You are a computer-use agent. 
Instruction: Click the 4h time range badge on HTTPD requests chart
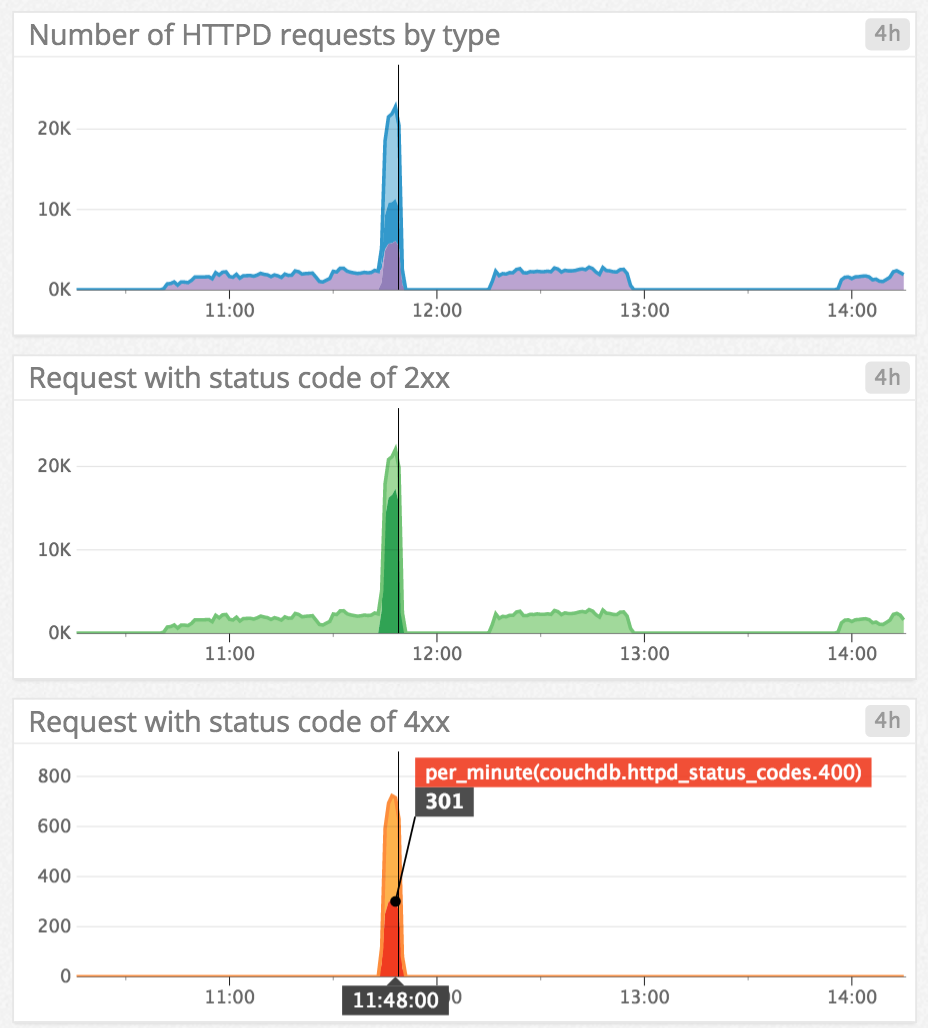coord(886,34)
